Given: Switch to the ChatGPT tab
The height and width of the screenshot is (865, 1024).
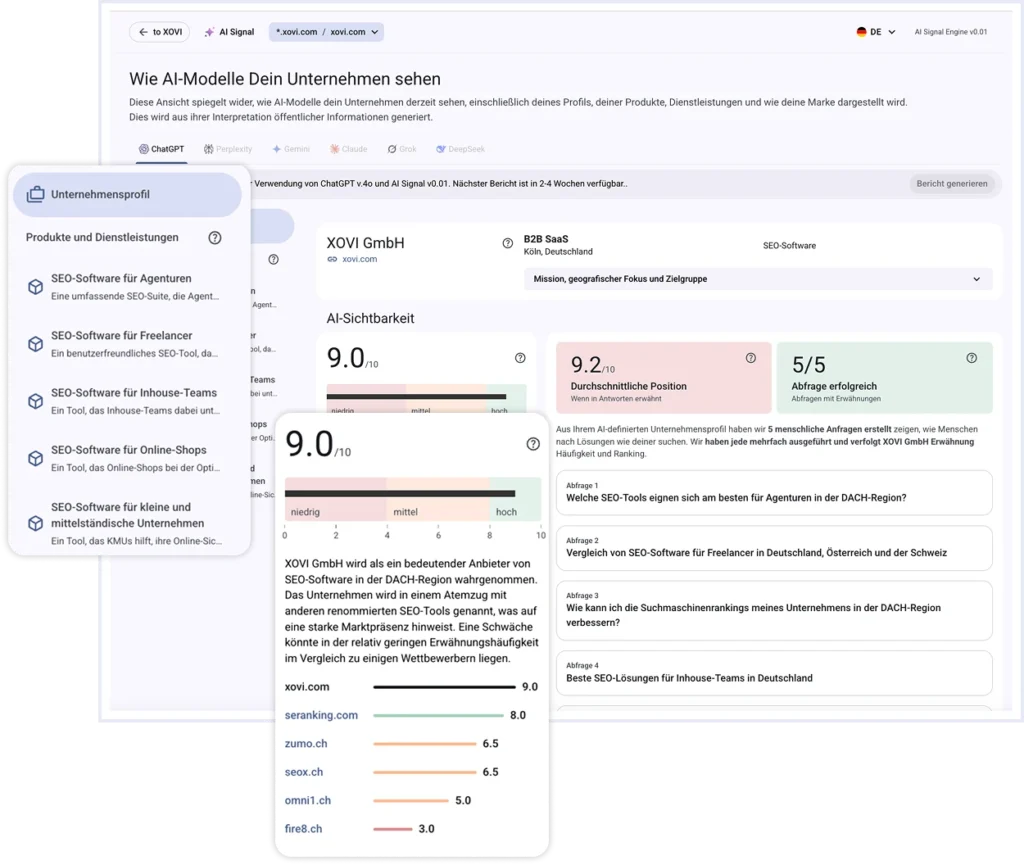Looking at the screenshot, I should (x=161, y=149).
